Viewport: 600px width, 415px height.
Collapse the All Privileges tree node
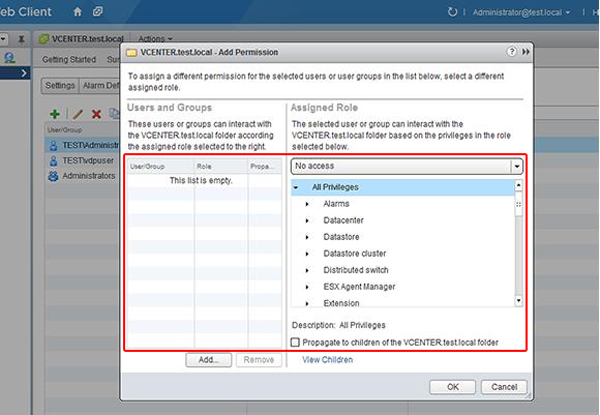pyautogui.click(x=296, y=187)
